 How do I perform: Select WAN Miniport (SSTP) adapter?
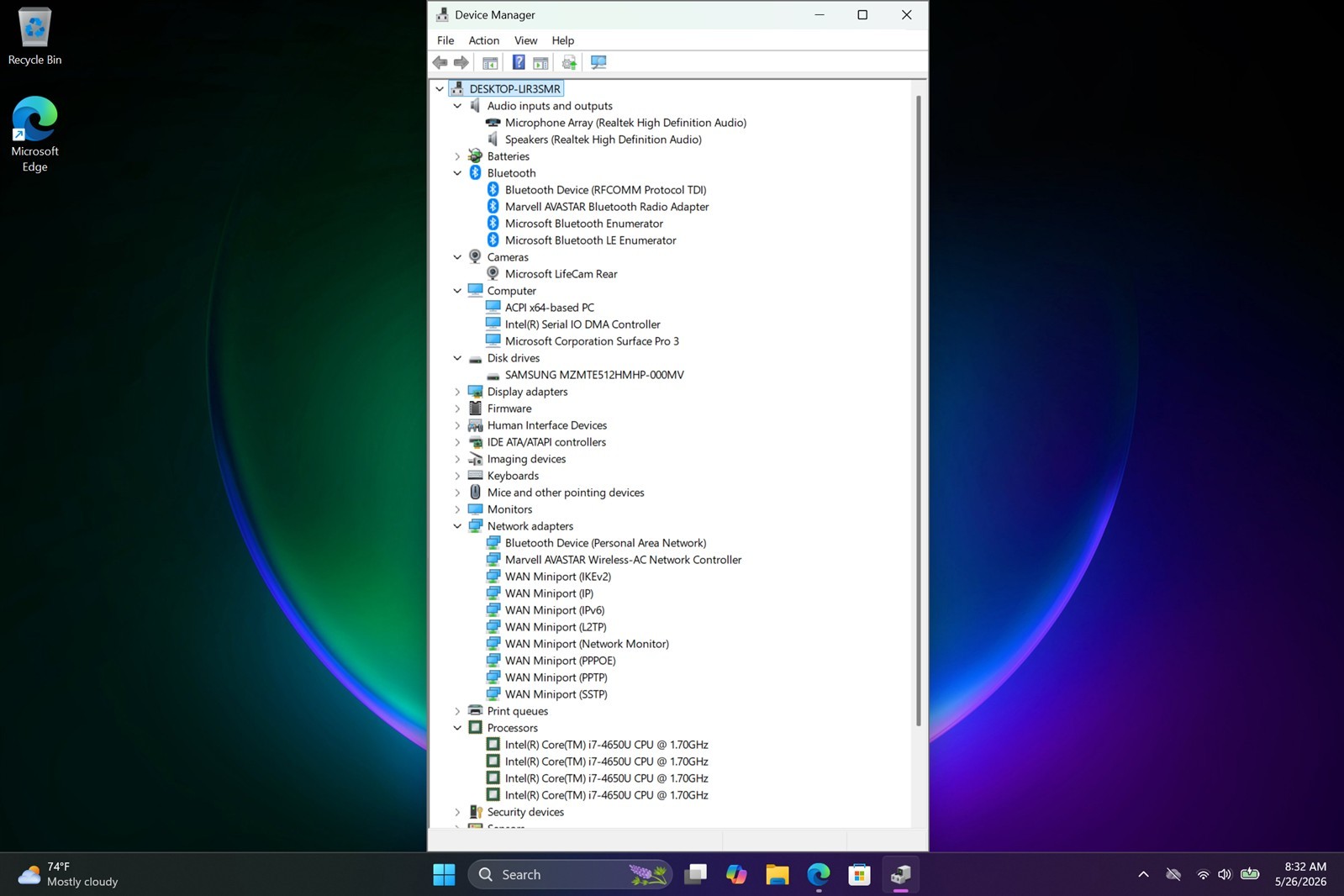pos(556,694)
